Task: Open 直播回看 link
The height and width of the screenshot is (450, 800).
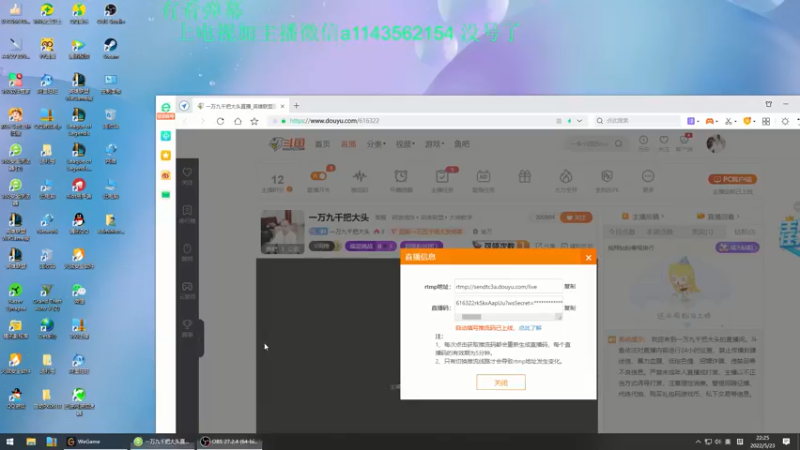Action: (718, 217)
